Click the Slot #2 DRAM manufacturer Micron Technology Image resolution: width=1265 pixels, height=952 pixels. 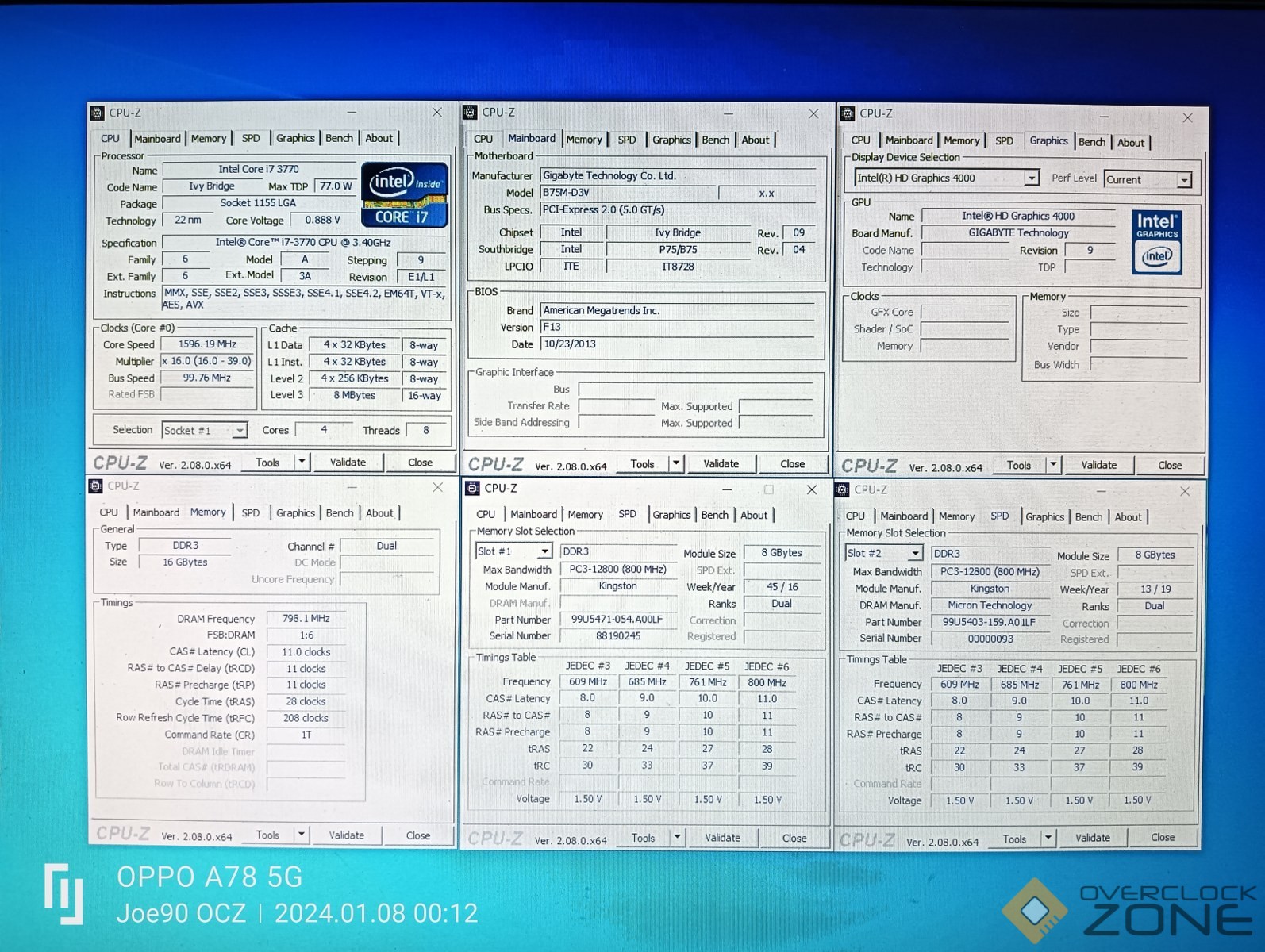pyautogui.click(x=990, y=605)
